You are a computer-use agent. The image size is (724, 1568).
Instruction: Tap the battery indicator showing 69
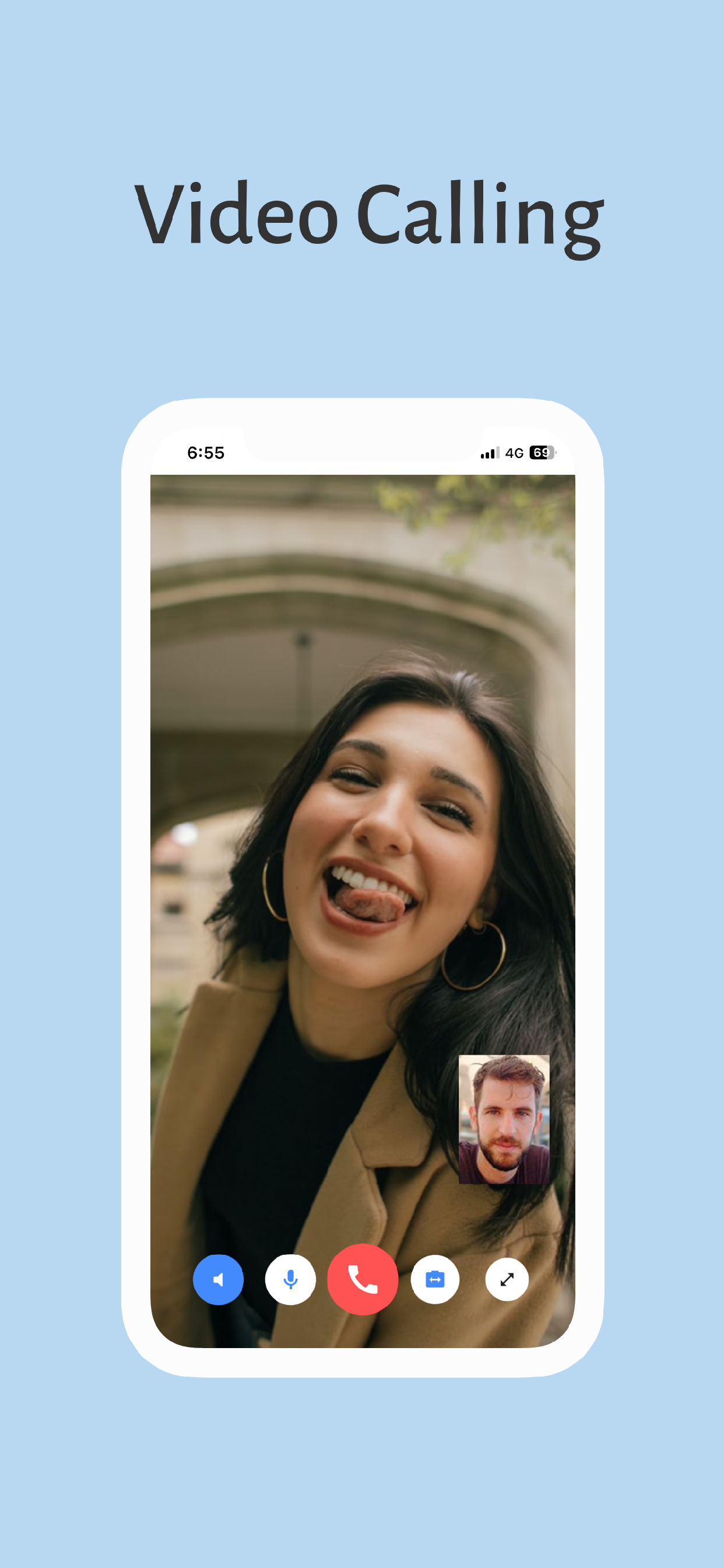[542, 452]
